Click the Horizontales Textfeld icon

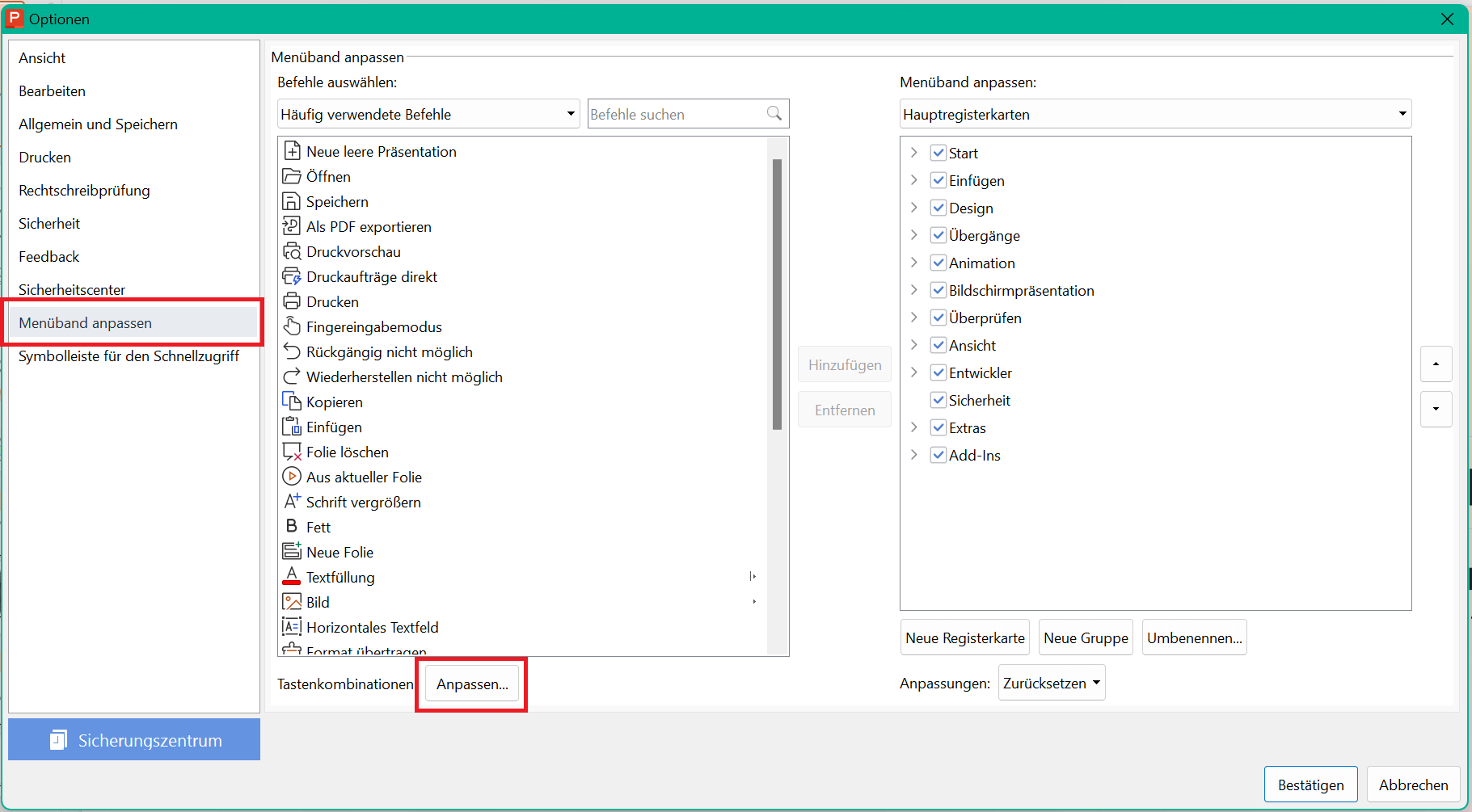tap(292, 628)
